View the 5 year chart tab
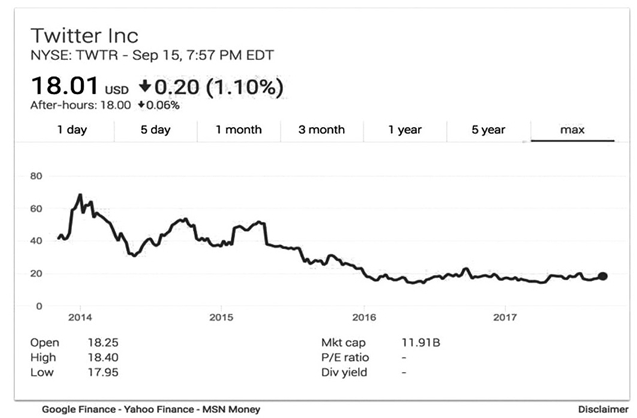The height and width of the screenshot is (418, 637). [x=487, y=130]
